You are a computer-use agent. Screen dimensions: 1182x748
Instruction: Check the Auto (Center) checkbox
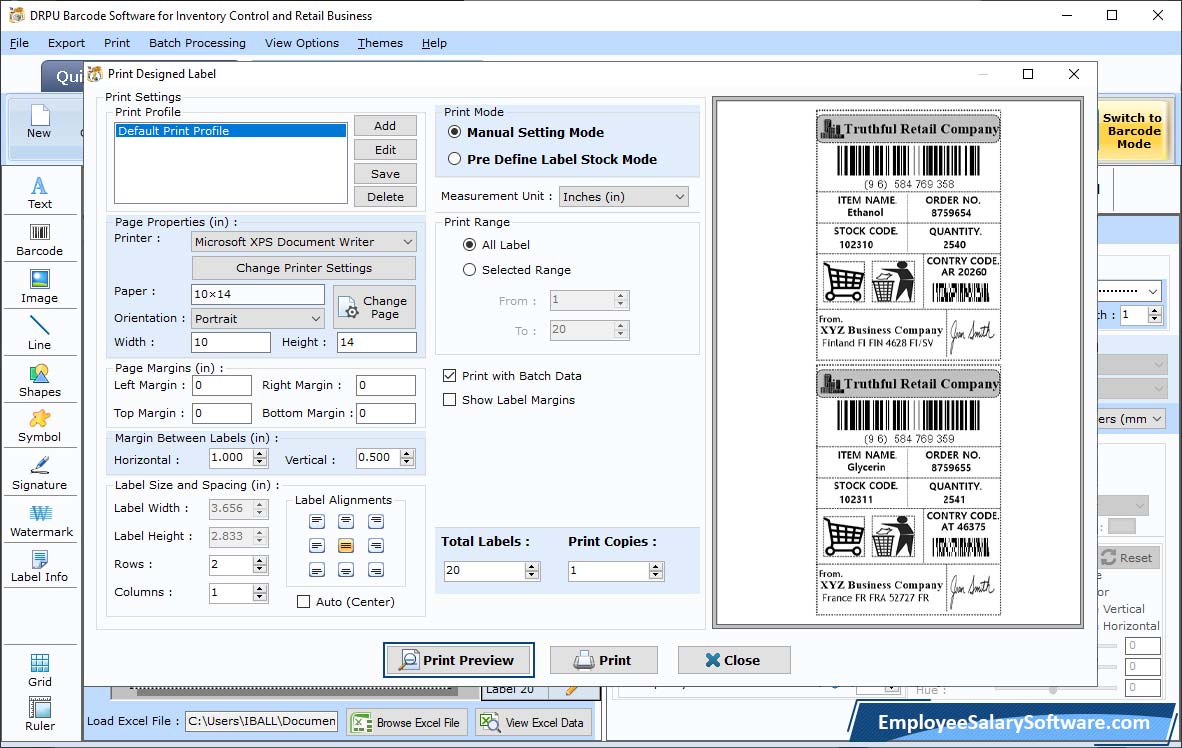tap(304, 602)
